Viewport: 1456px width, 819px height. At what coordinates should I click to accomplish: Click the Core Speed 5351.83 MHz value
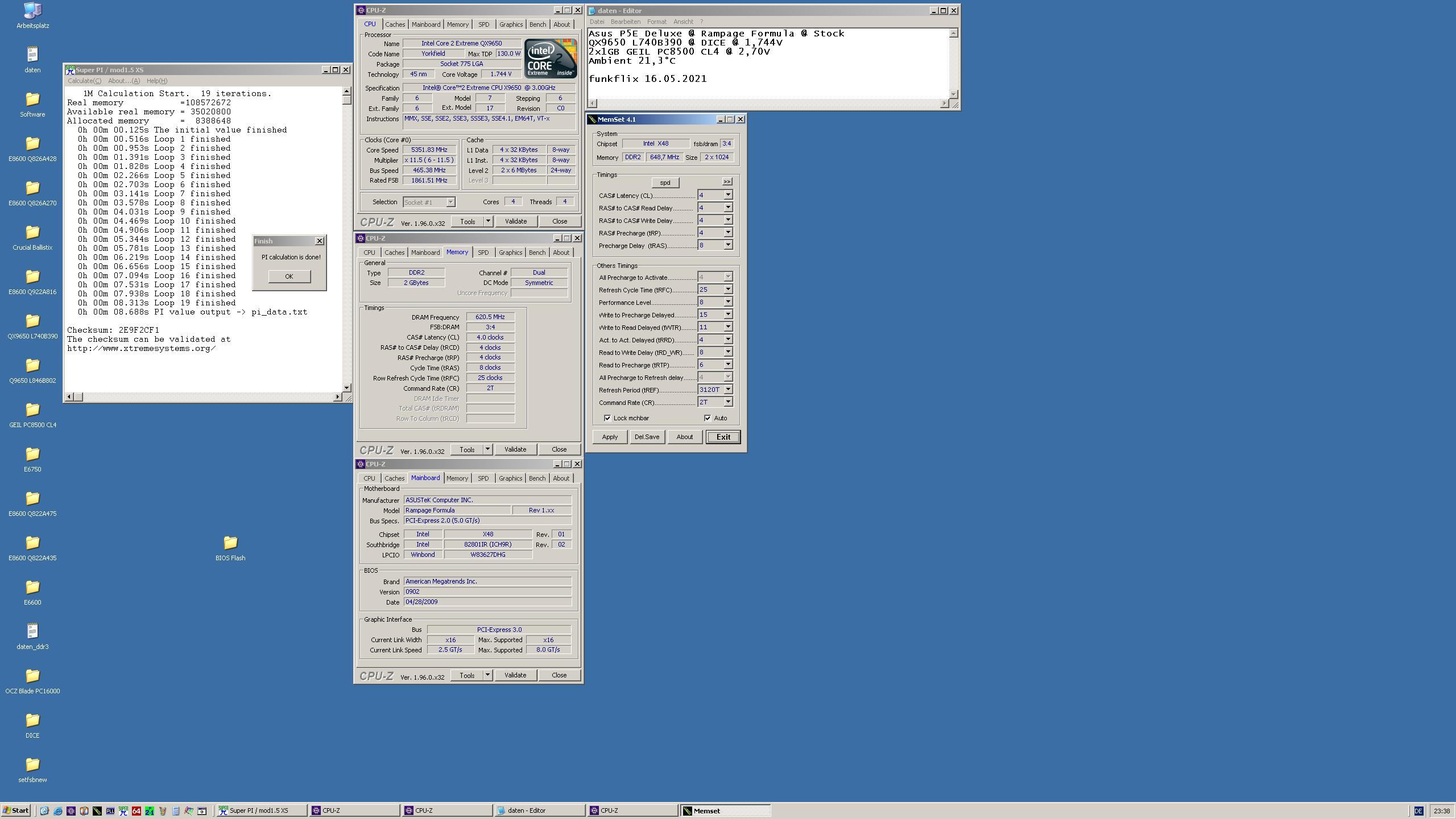[429, 150]
